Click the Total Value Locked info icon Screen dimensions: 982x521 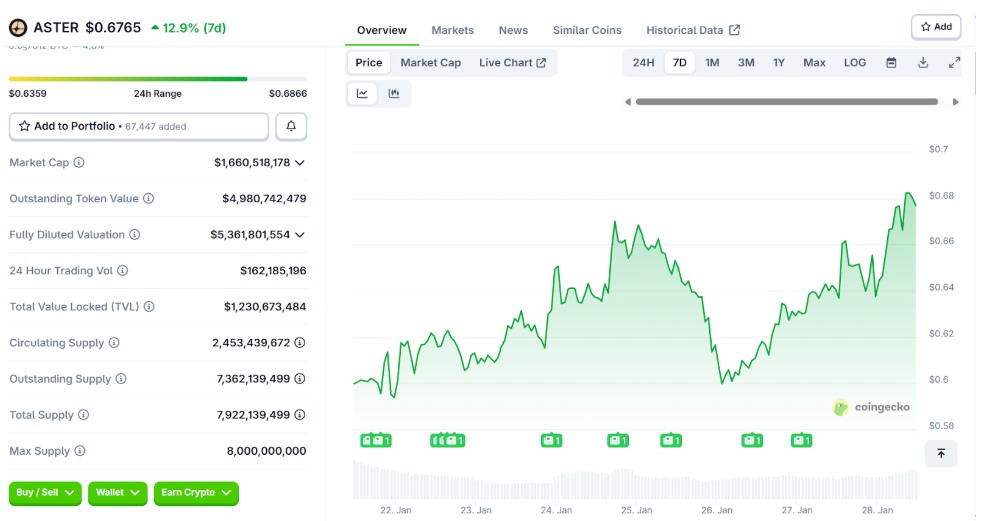tap(148, 307)
